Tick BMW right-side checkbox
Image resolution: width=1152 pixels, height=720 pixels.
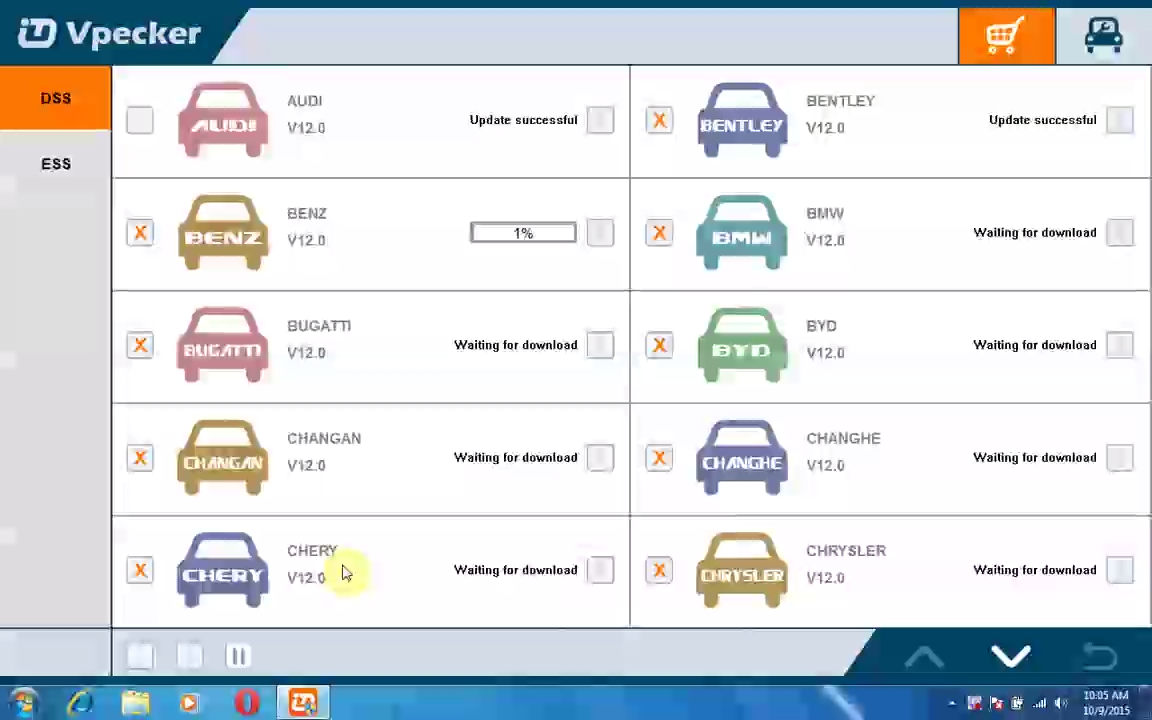(1120, 232)
